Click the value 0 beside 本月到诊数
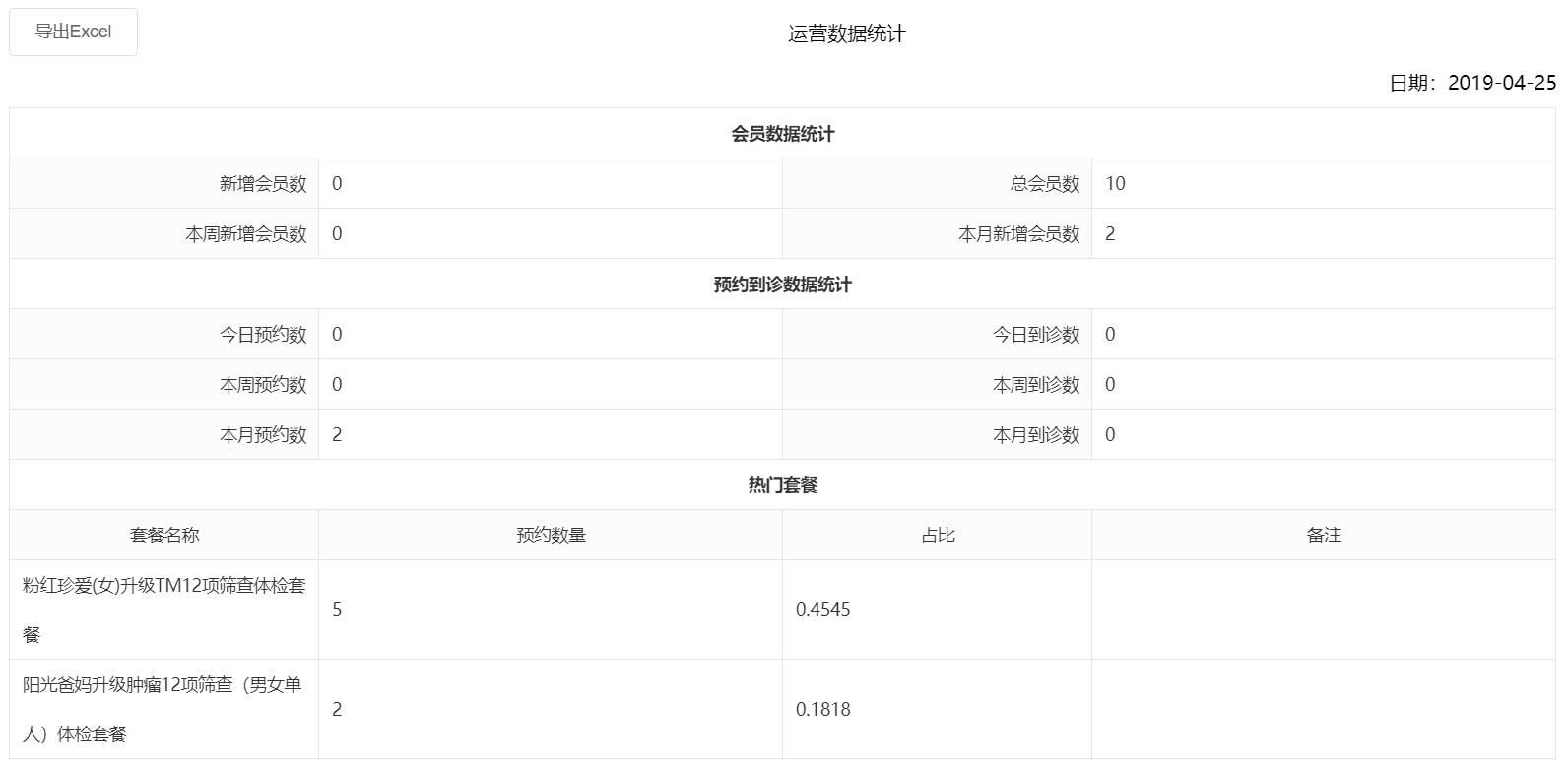The image size is (1568, 760). (1110, 435)
